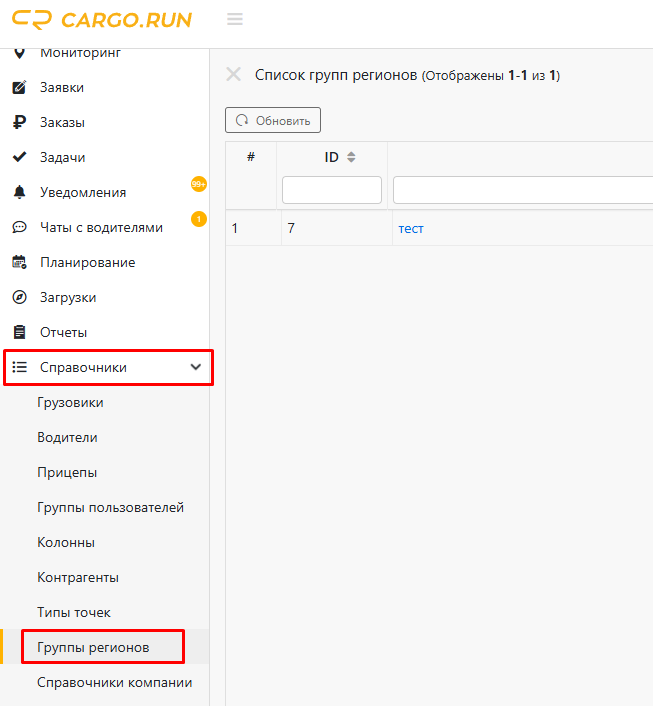Click the Заказы ruble icon

[x=19, y=123]
